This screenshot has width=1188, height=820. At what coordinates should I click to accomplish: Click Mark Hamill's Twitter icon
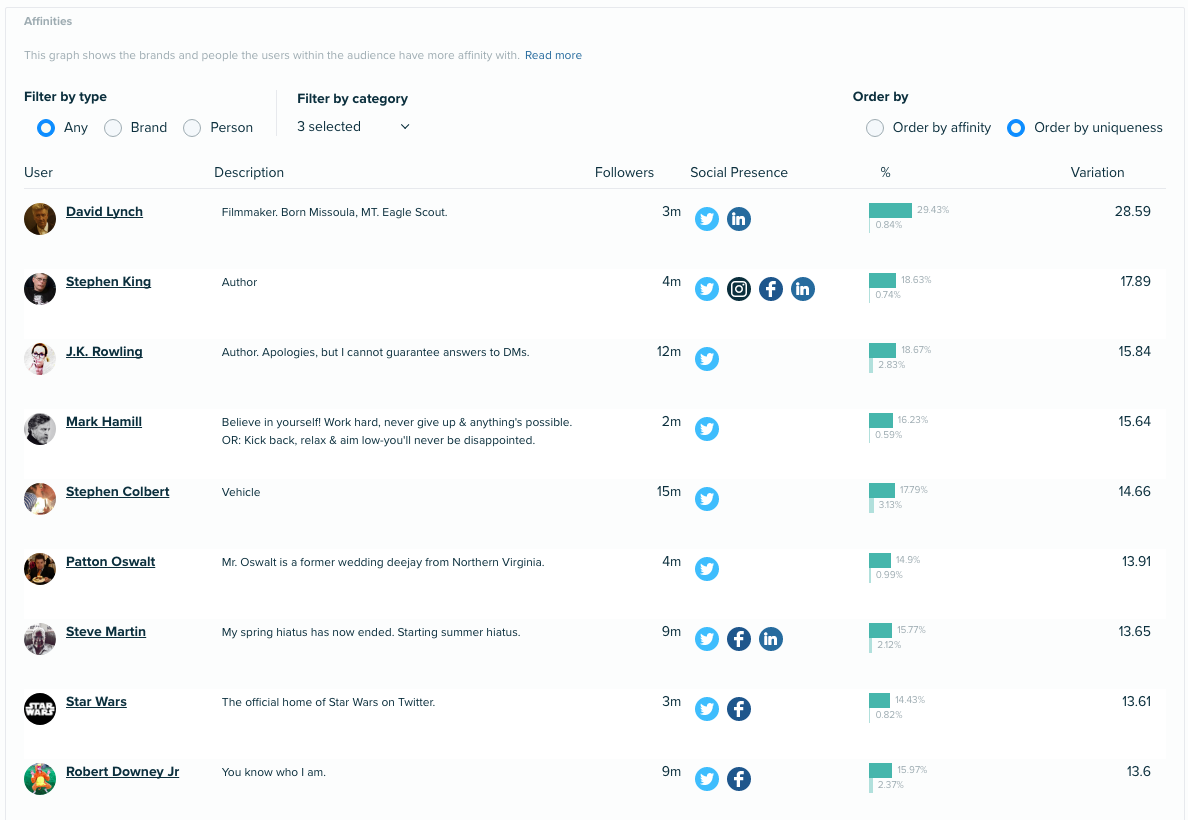click(707, 429)
